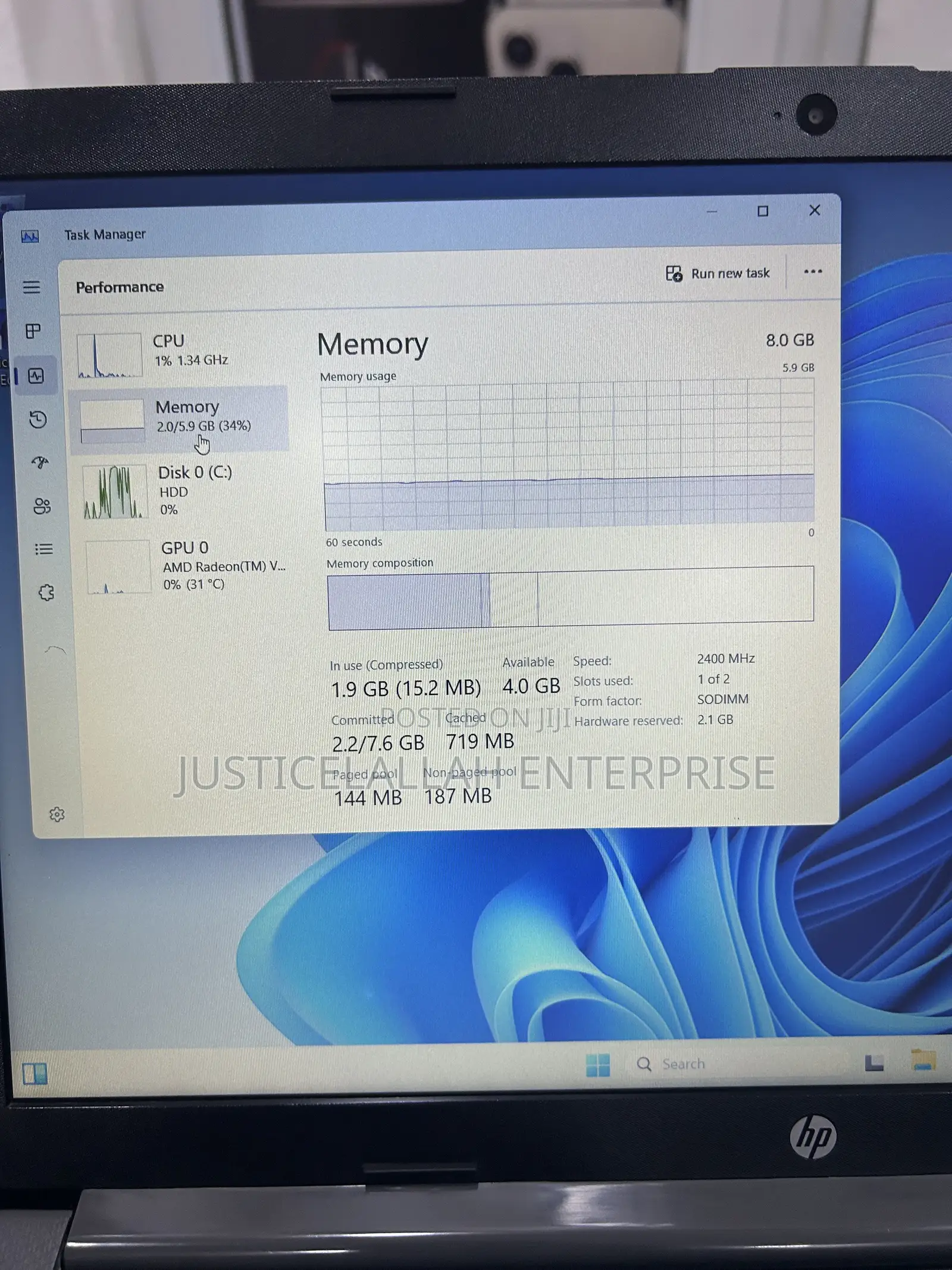Click the Run new task icon
Viewport: 952px width, 1270px height.
coord(674,274)
